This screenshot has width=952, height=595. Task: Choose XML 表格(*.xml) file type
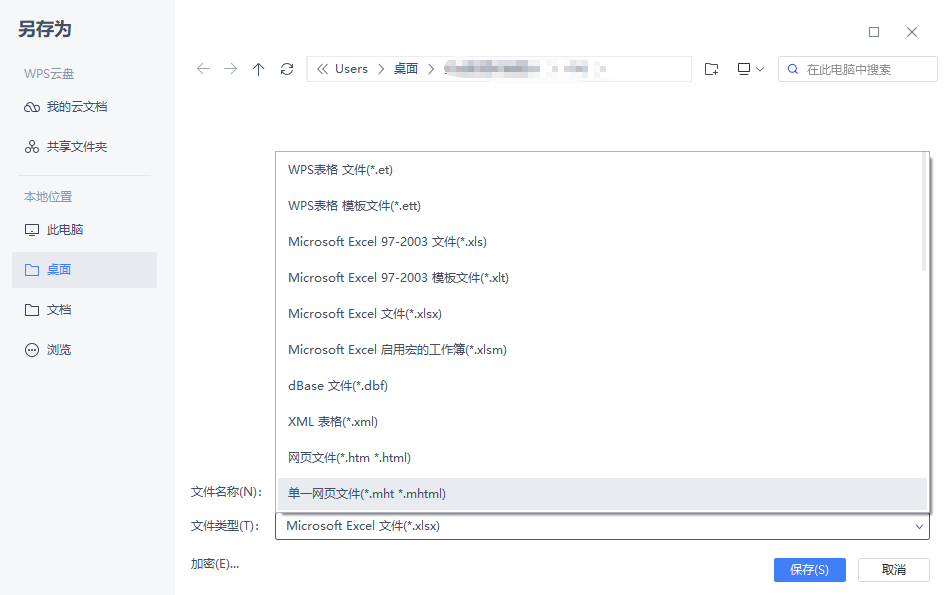(x=600, y=421)
